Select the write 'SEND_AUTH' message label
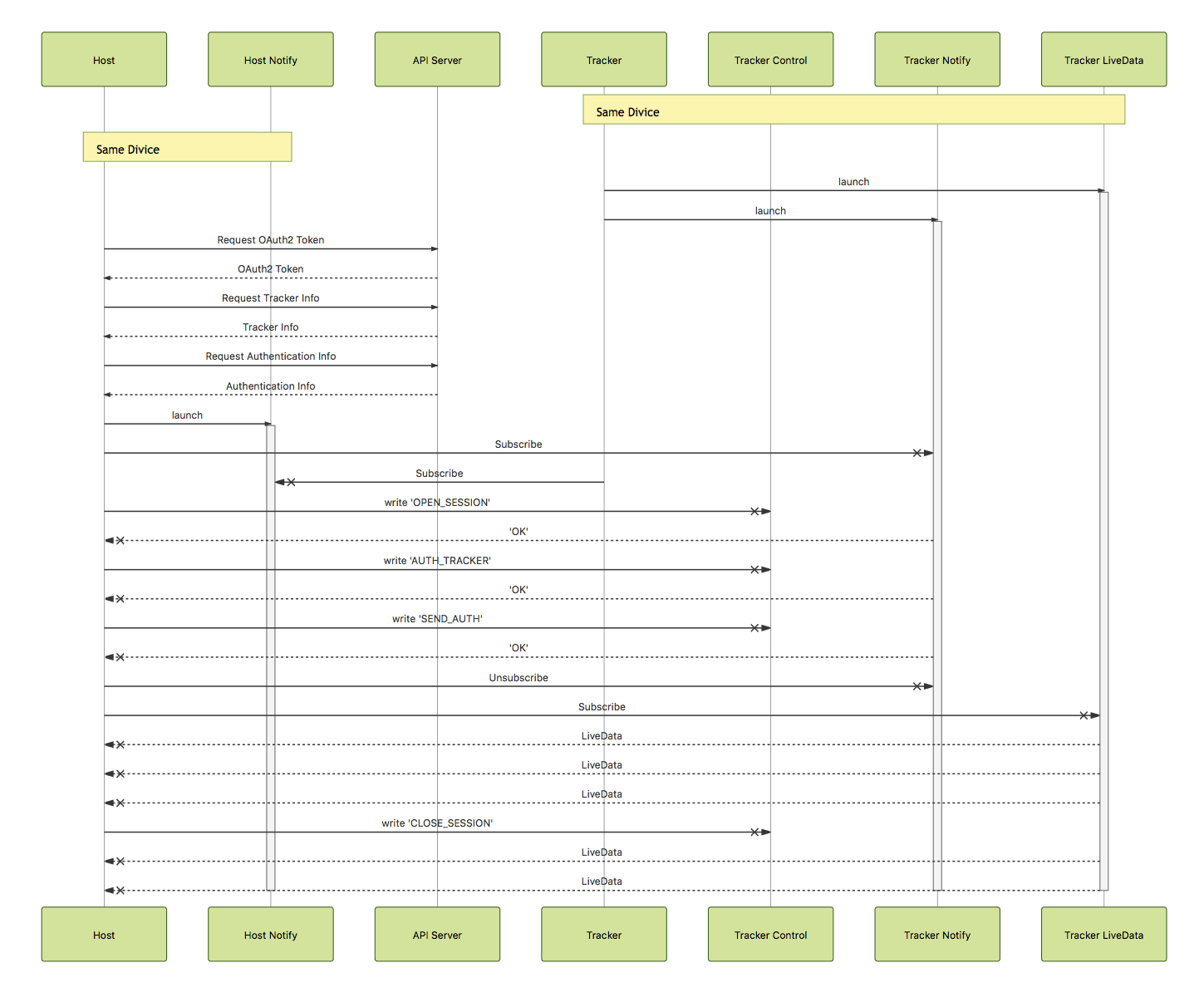 click(x=437, y=619)
